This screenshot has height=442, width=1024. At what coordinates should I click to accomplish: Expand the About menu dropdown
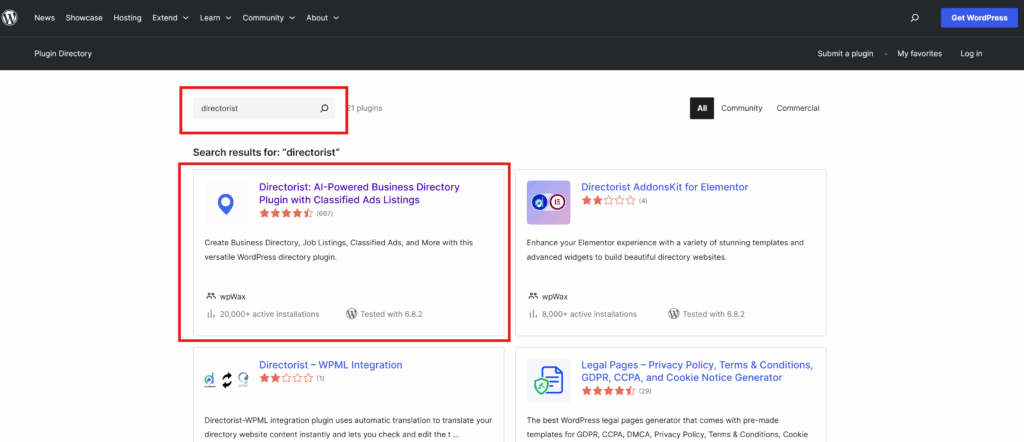pos(323,18)
